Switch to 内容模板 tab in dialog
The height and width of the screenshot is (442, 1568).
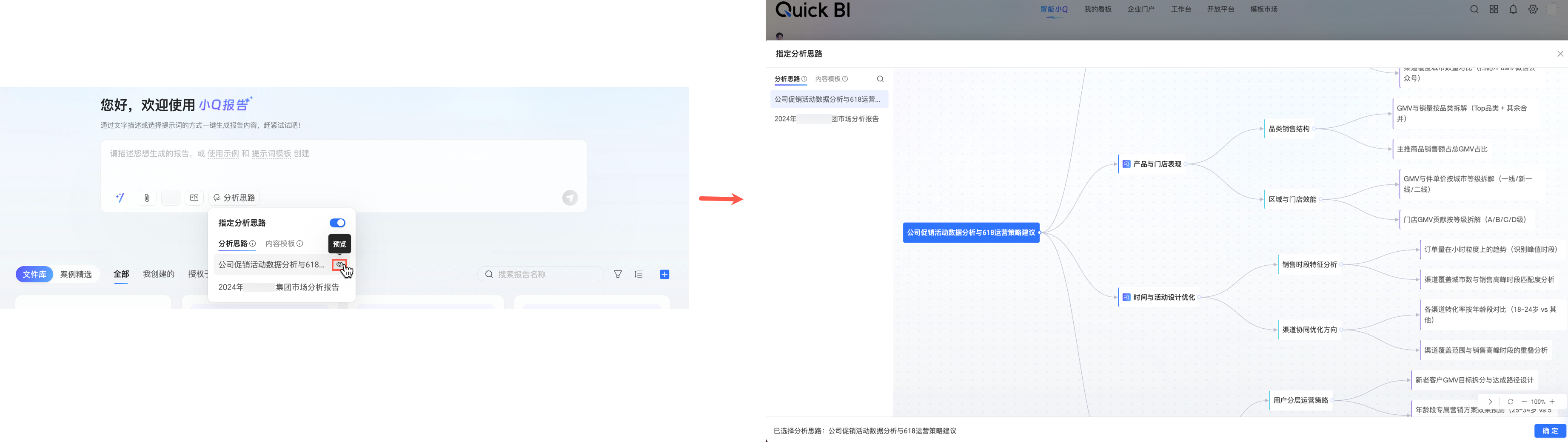pyautogui.click(x=828, y=79)
